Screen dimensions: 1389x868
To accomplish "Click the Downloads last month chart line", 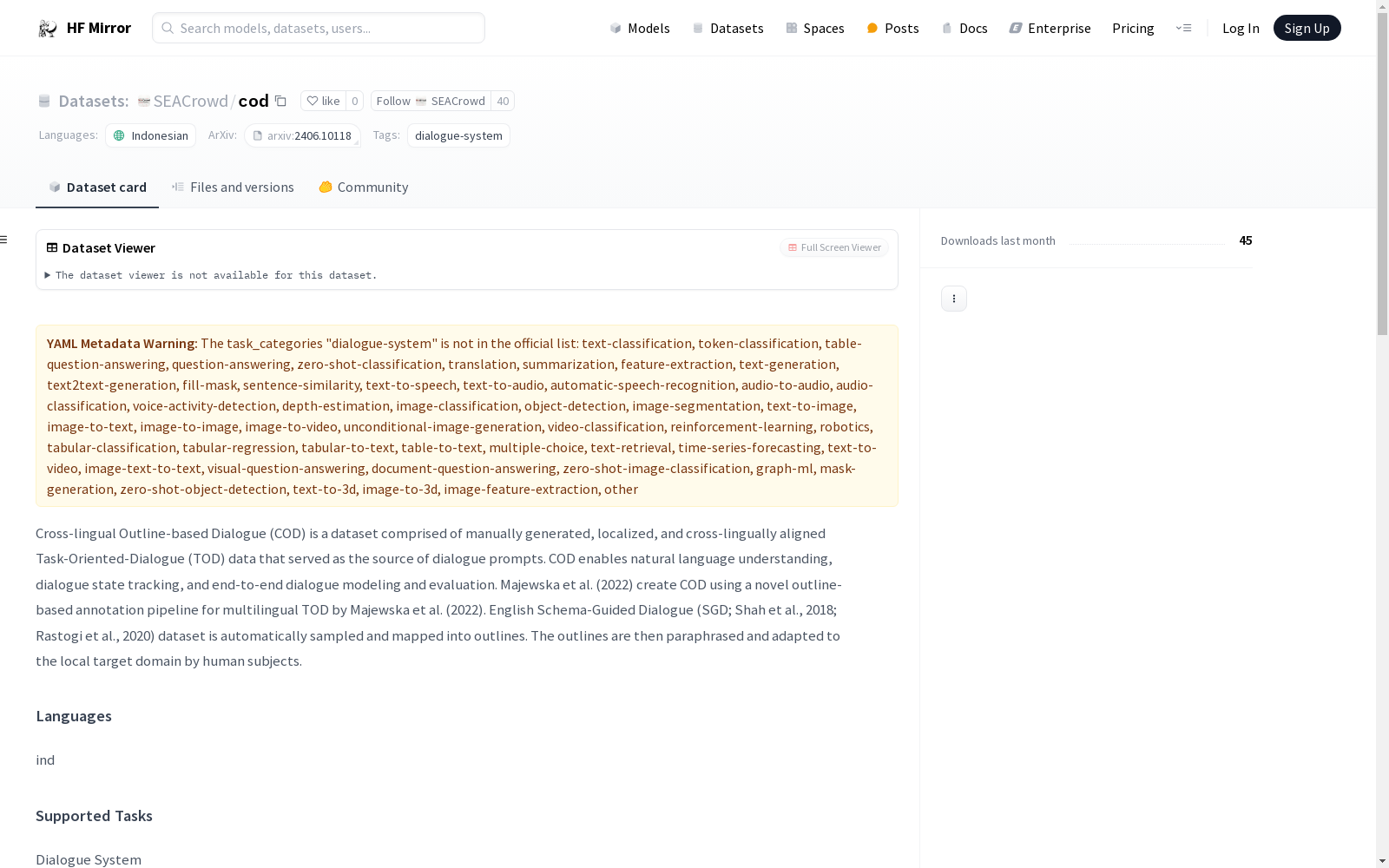I will pyautogui.click(x=1147, y=244).
